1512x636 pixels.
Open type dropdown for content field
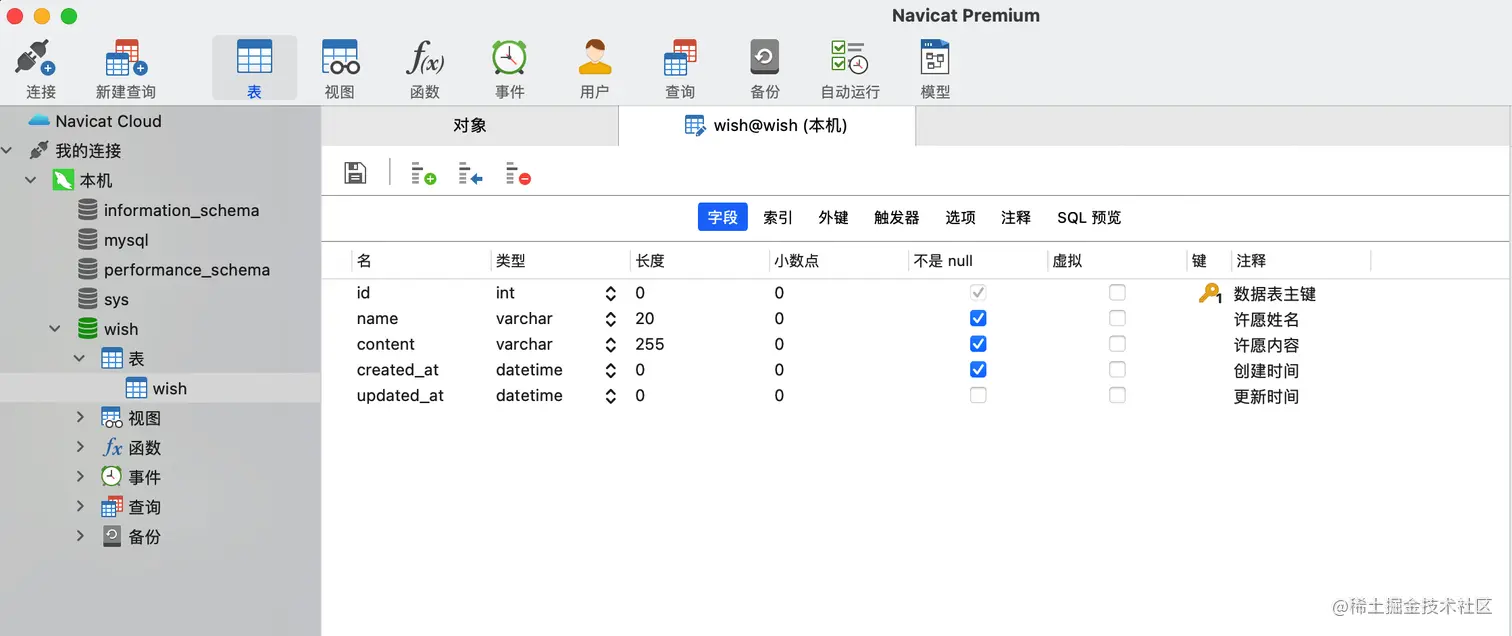610,345
